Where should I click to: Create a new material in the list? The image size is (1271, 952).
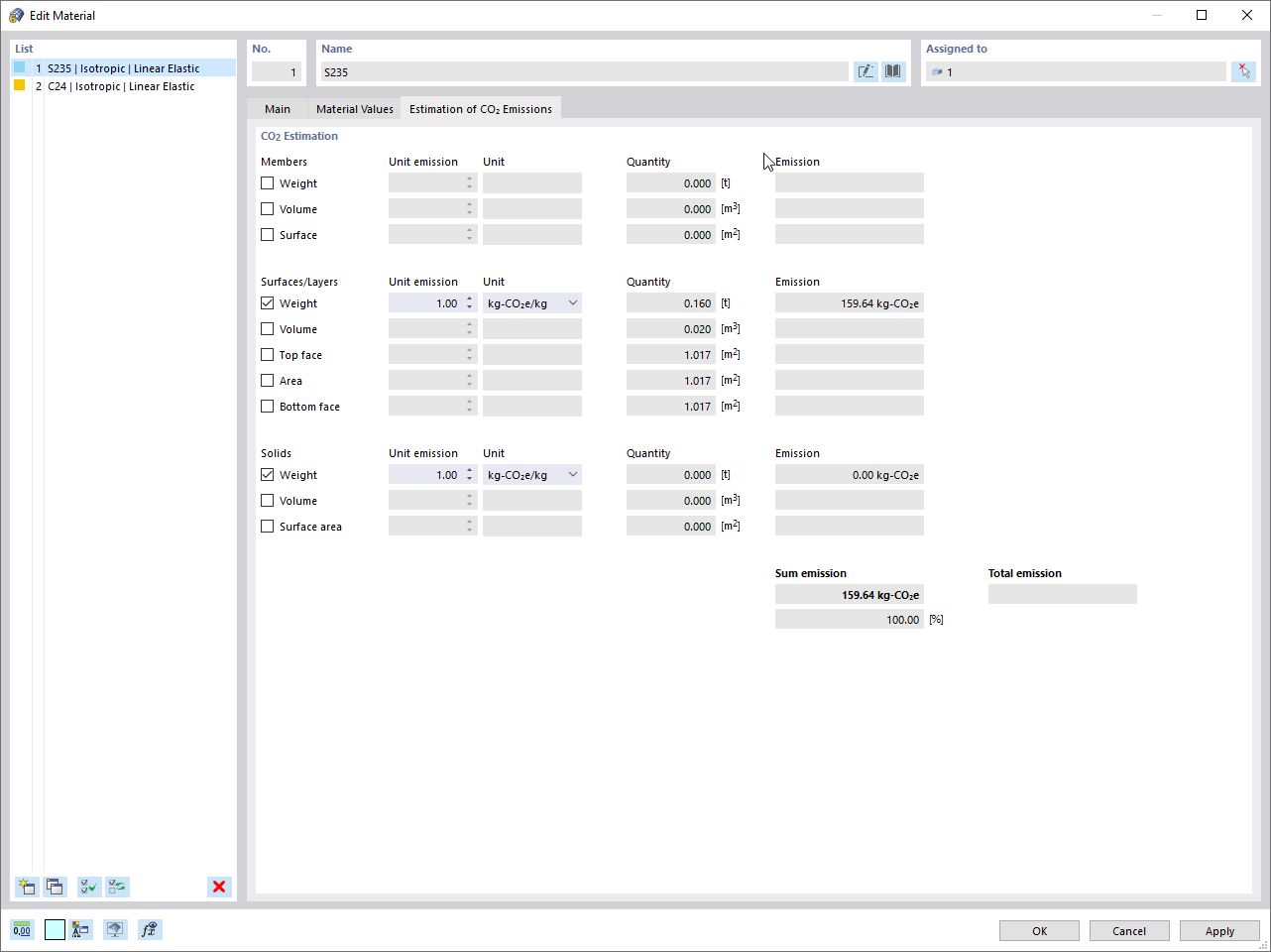[x=27, y=887]
